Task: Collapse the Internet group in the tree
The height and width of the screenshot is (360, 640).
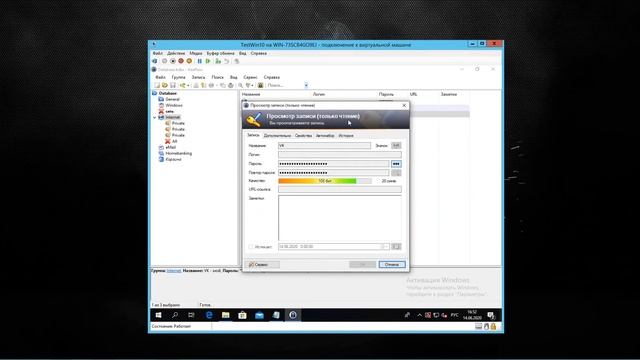Action: click(x=155, y=117)
